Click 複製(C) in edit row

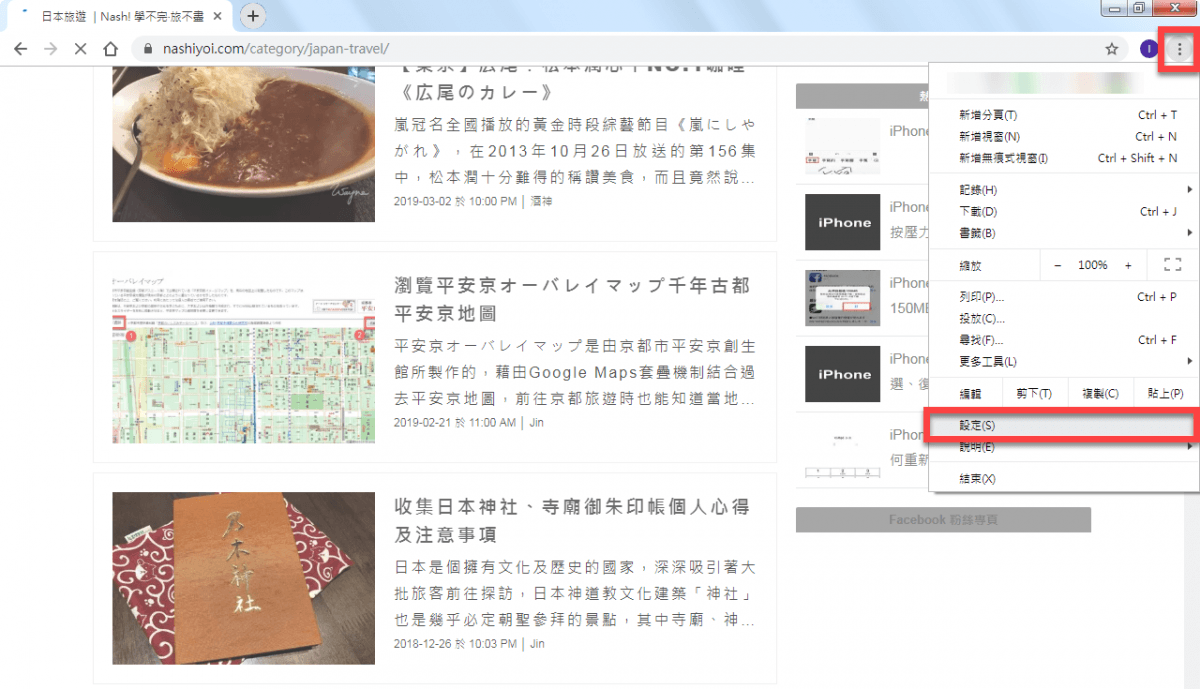point(1100,394)
